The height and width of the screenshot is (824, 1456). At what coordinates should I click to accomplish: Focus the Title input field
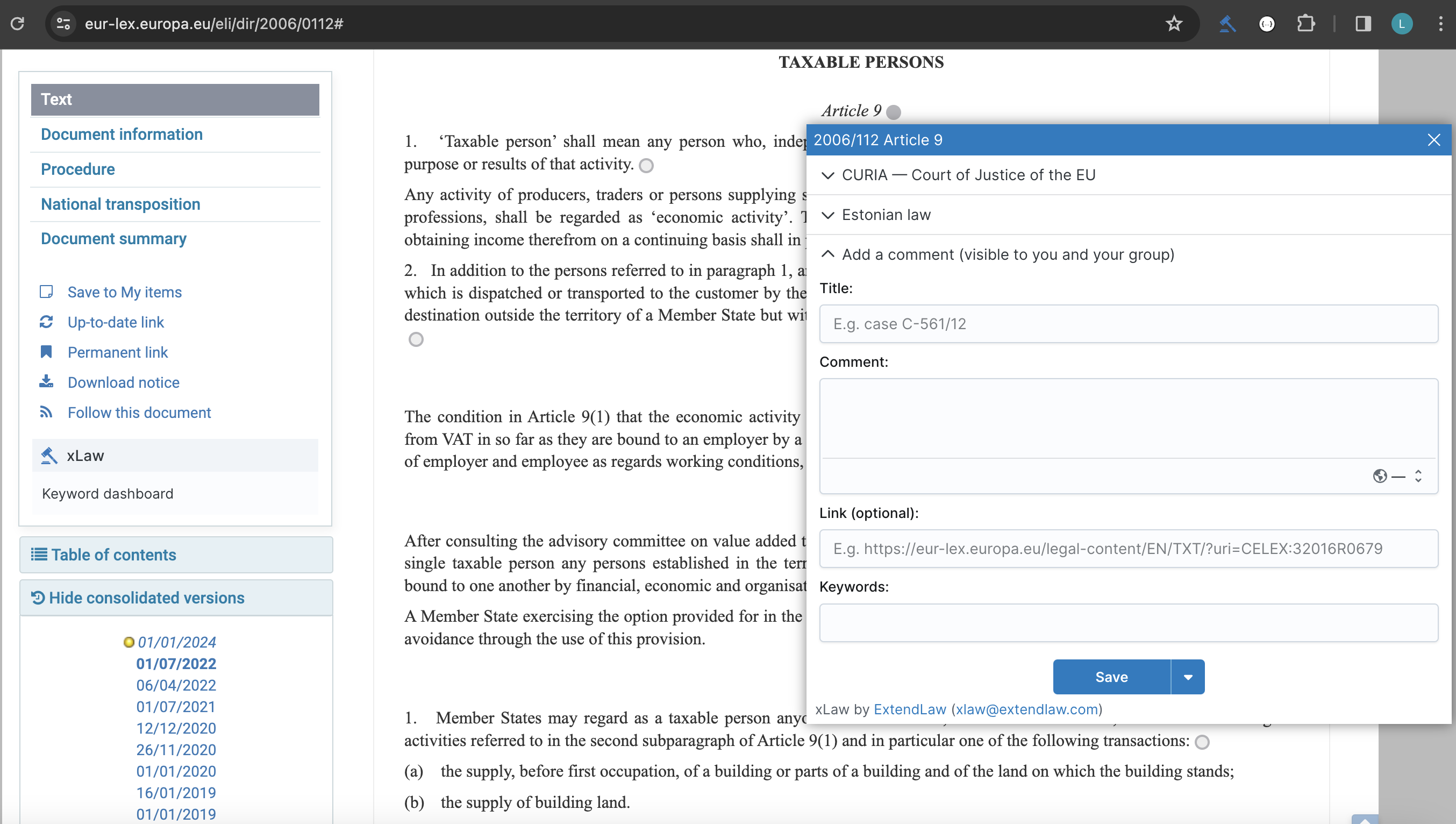point(1128,324)
